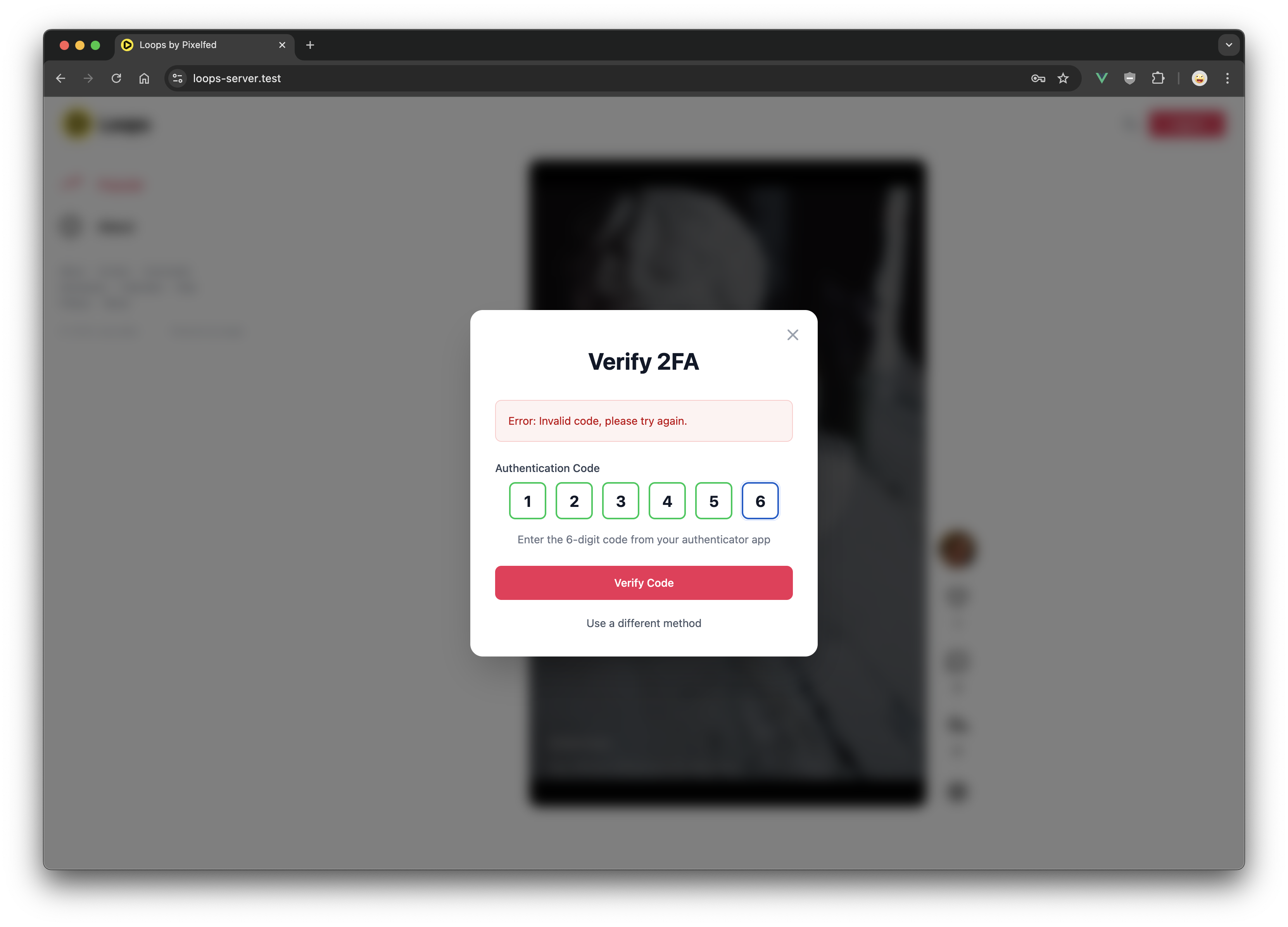Open the browser home page icon

[144, 78]
